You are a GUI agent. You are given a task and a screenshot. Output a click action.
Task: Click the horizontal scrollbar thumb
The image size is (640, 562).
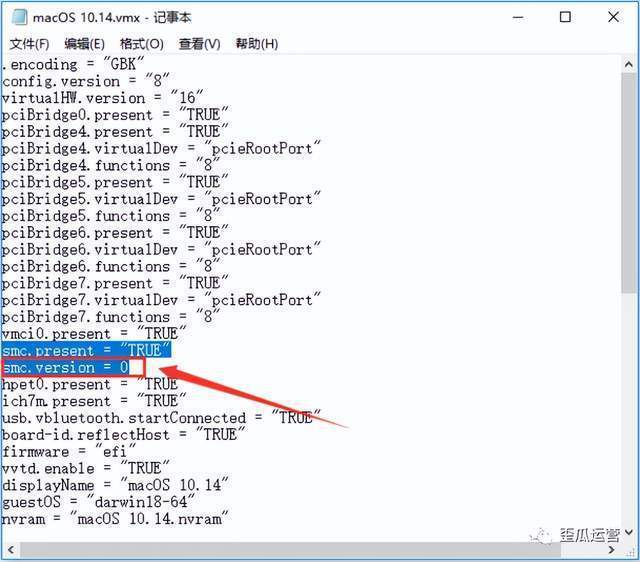pos(291,550)
